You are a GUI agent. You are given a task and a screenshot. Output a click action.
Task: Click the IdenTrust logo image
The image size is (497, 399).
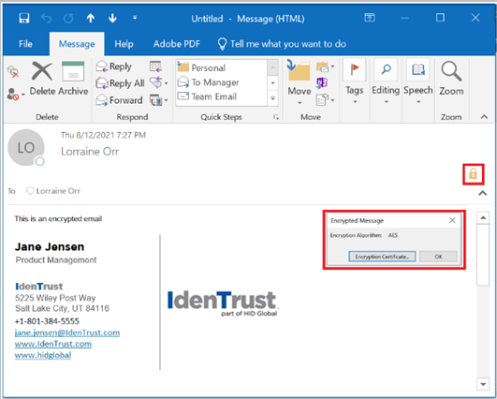pos(223,303)
